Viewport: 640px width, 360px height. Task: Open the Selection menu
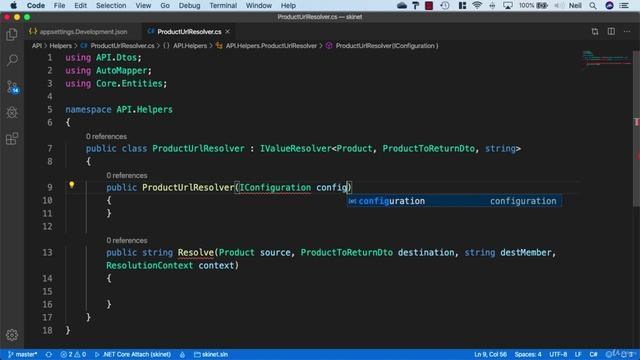tap(111, 5)
